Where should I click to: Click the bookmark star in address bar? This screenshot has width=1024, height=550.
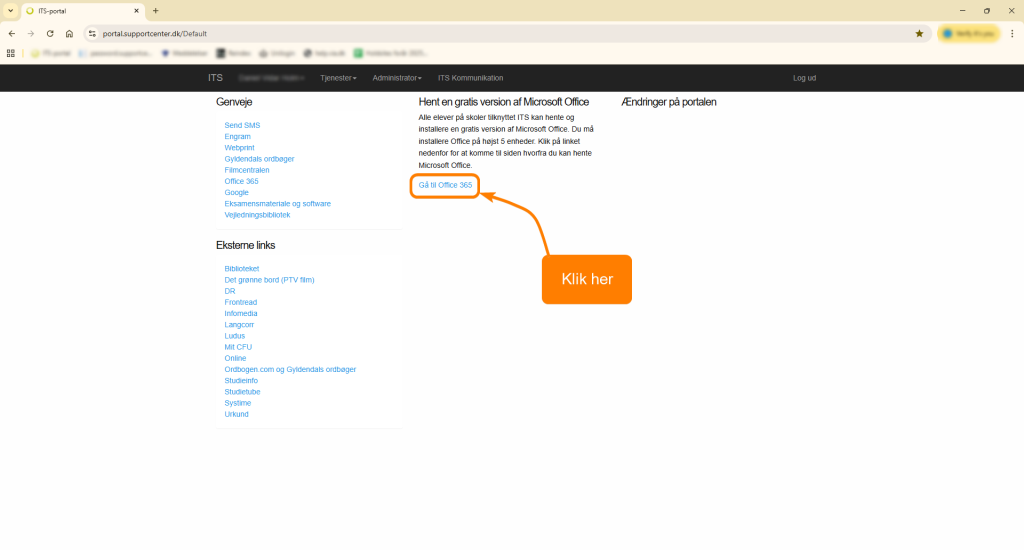pos(919,33)
